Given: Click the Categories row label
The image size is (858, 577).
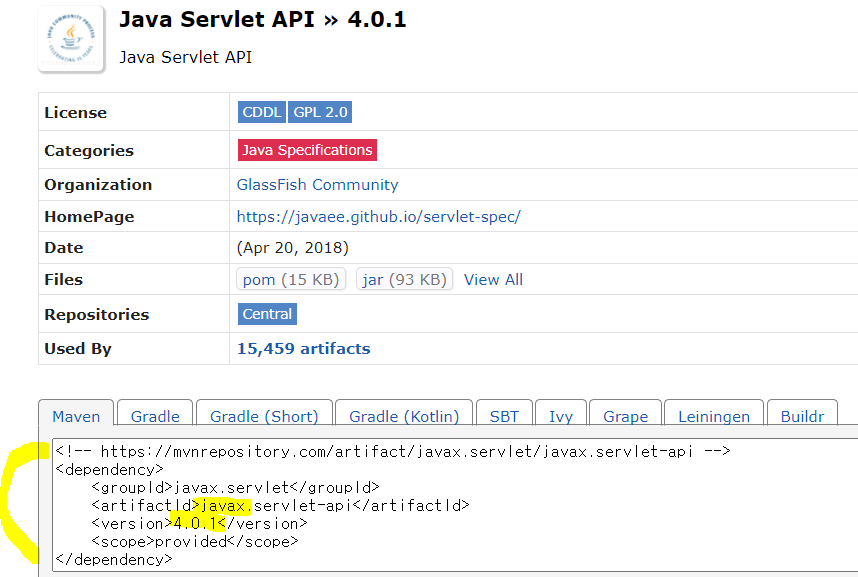Looking at the screenshot, I should coord(89,151).
